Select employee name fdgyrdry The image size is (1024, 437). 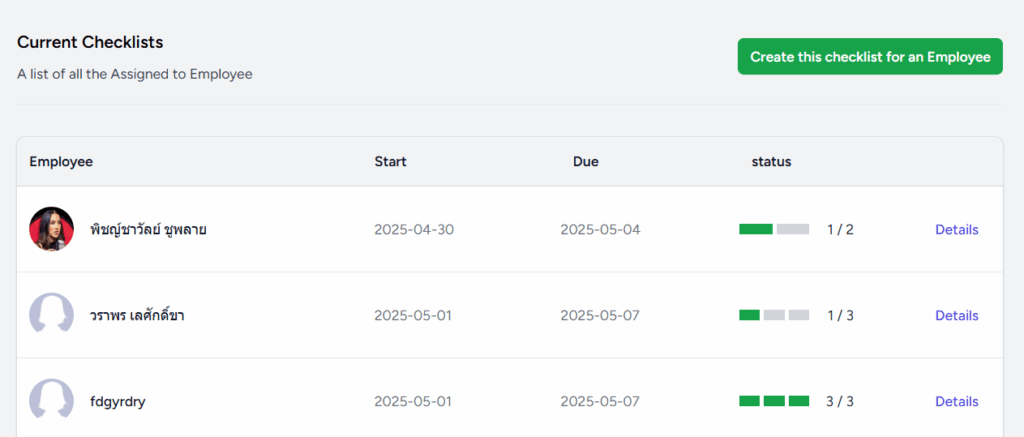(118, 402)
